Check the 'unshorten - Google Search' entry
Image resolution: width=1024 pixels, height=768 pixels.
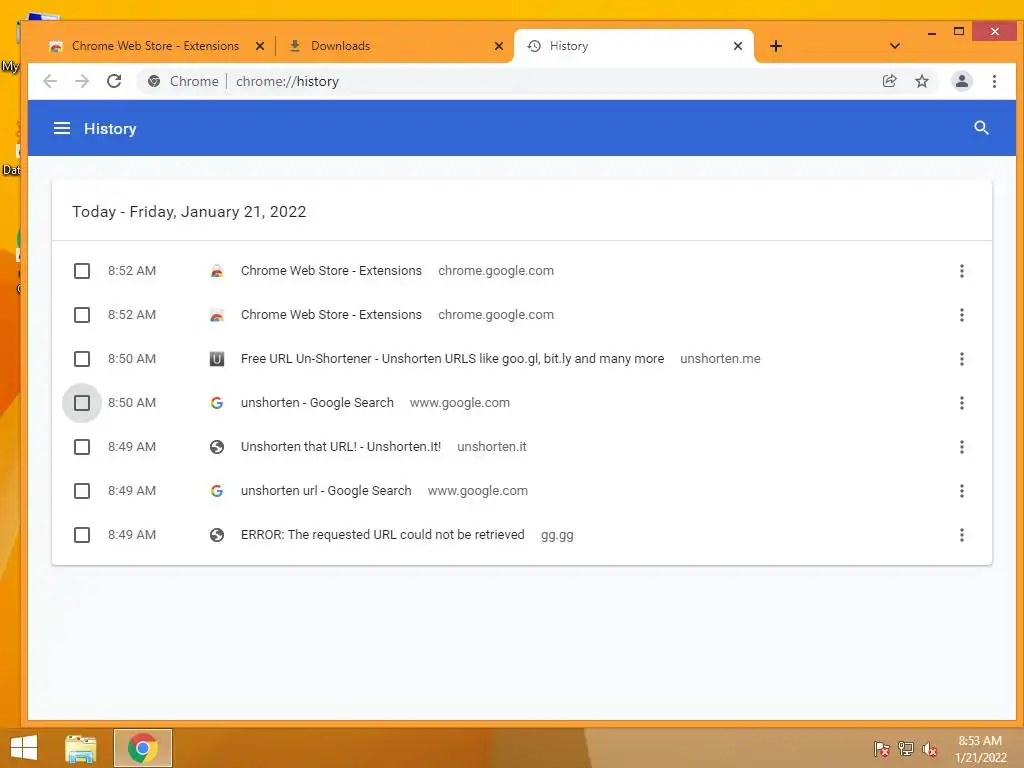[x=82, y=403]
